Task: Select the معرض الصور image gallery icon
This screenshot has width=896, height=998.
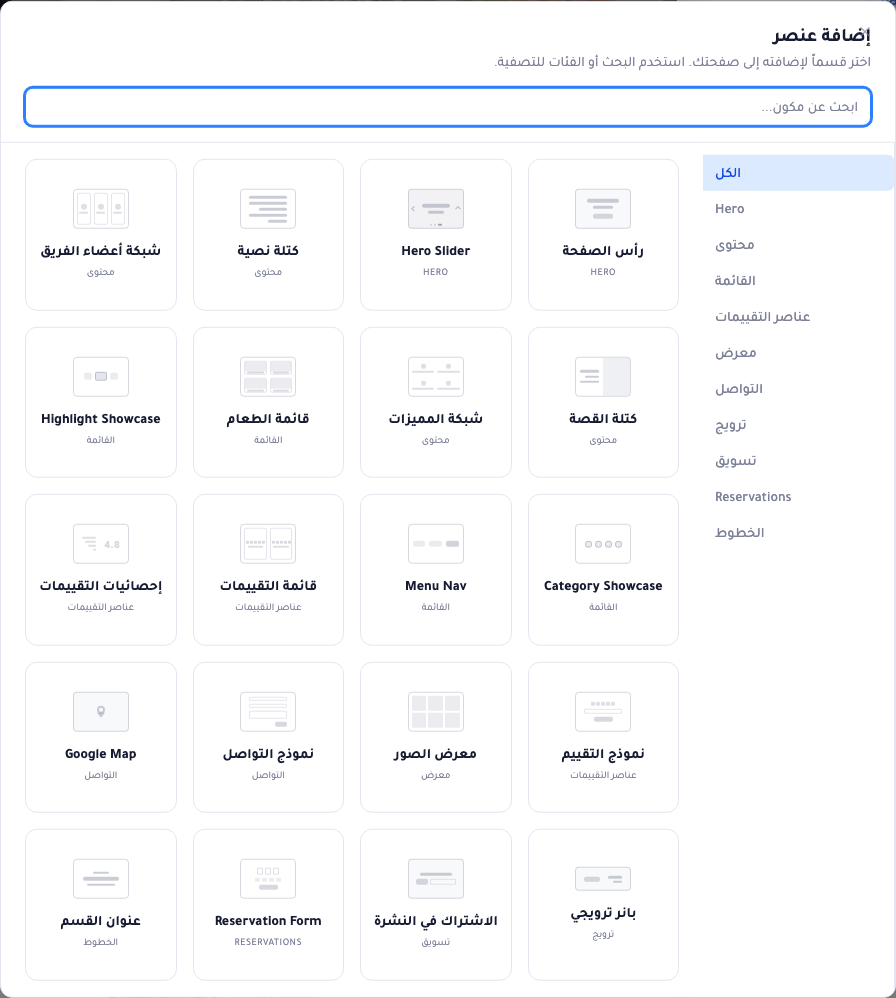Action: [x=435, y=712]
